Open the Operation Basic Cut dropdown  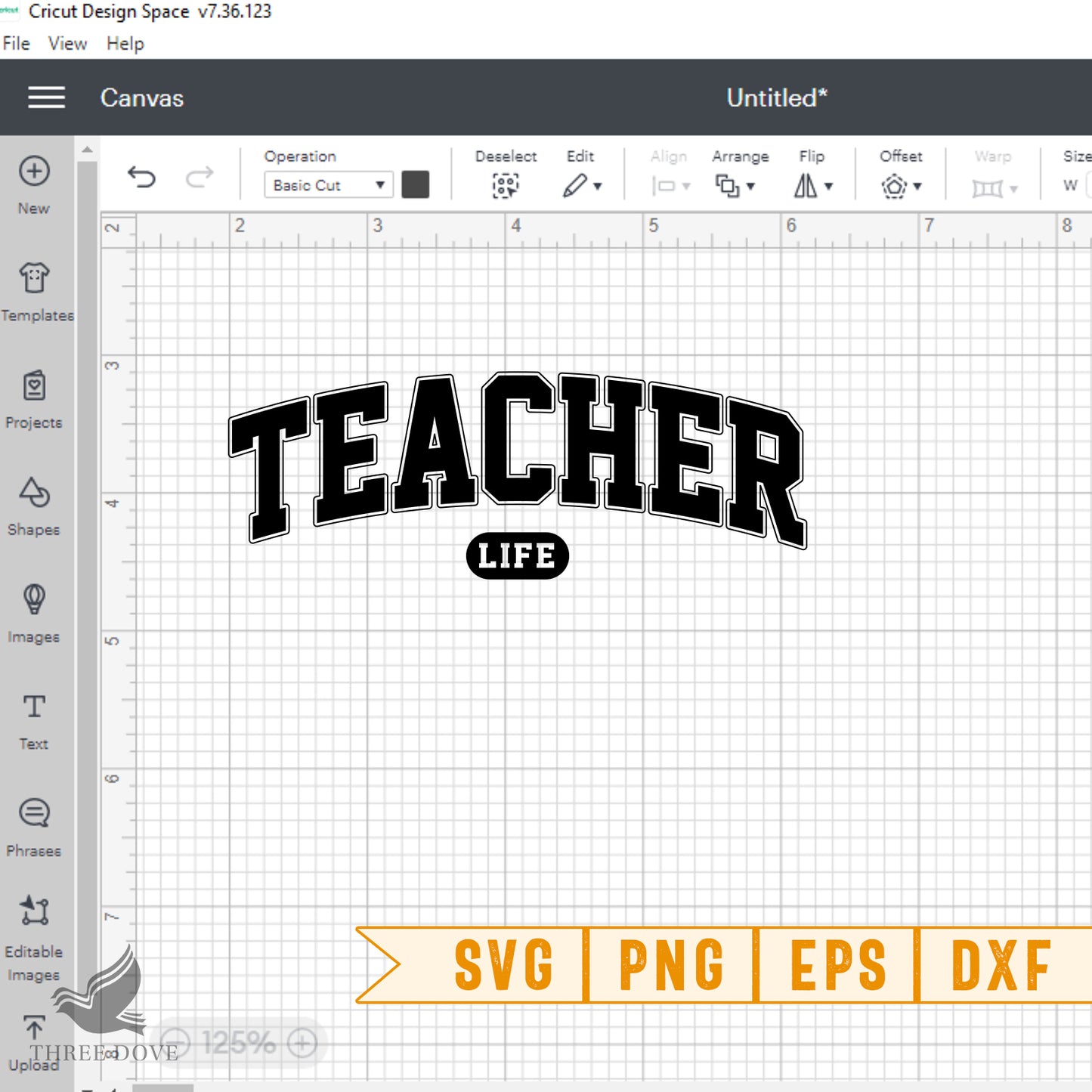[329, 185]
